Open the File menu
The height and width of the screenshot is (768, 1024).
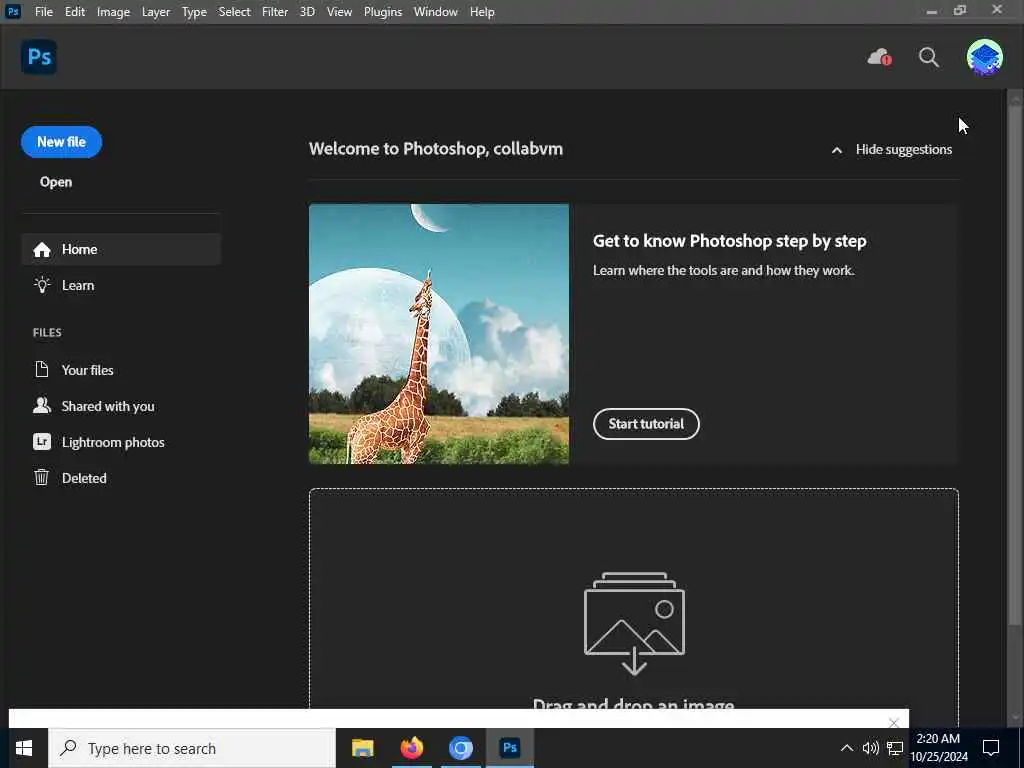(x=44, y=12)
